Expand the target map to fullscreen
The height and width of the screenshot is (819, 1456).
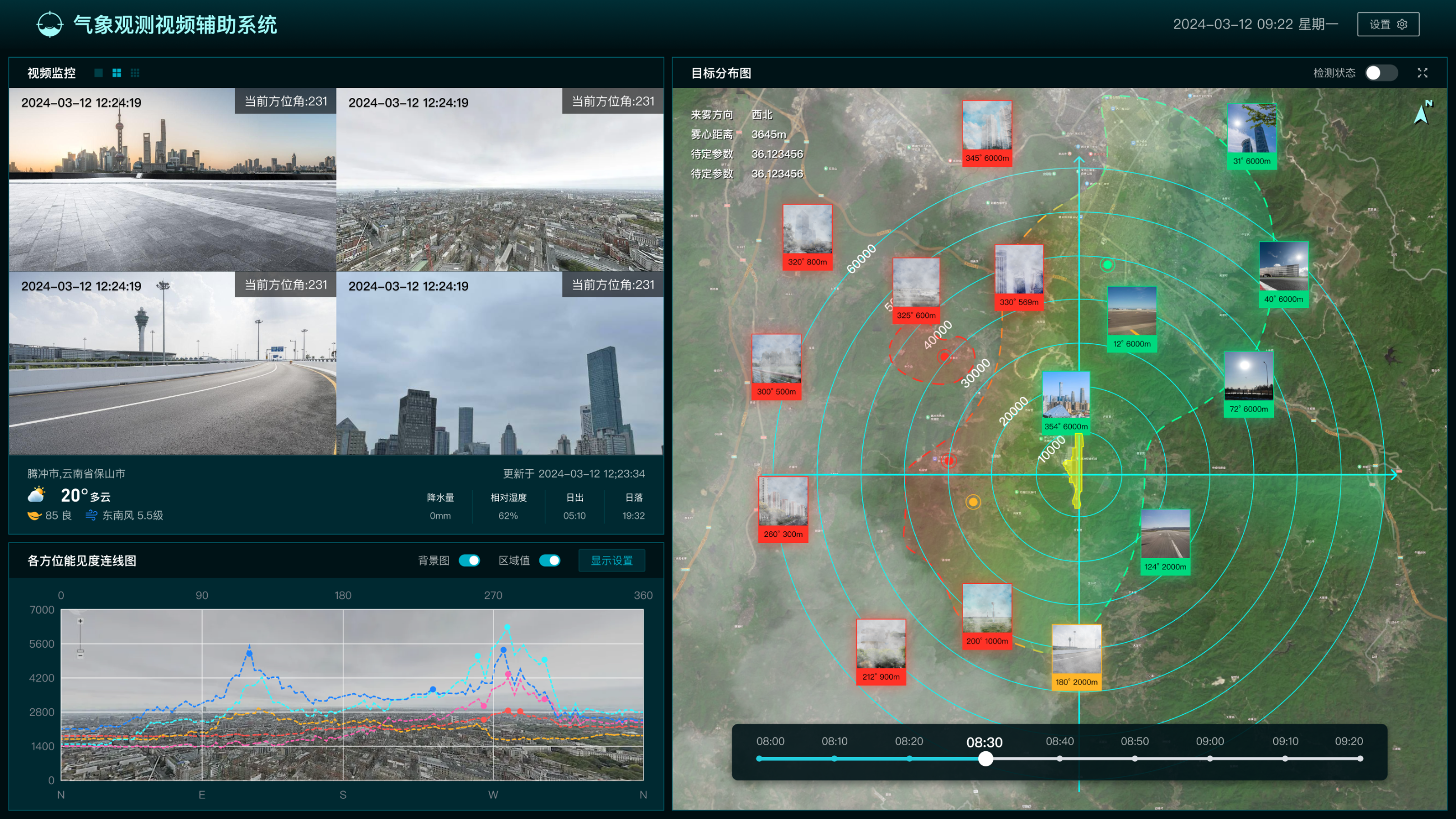pyautogui.click(x=1422, y=73)
